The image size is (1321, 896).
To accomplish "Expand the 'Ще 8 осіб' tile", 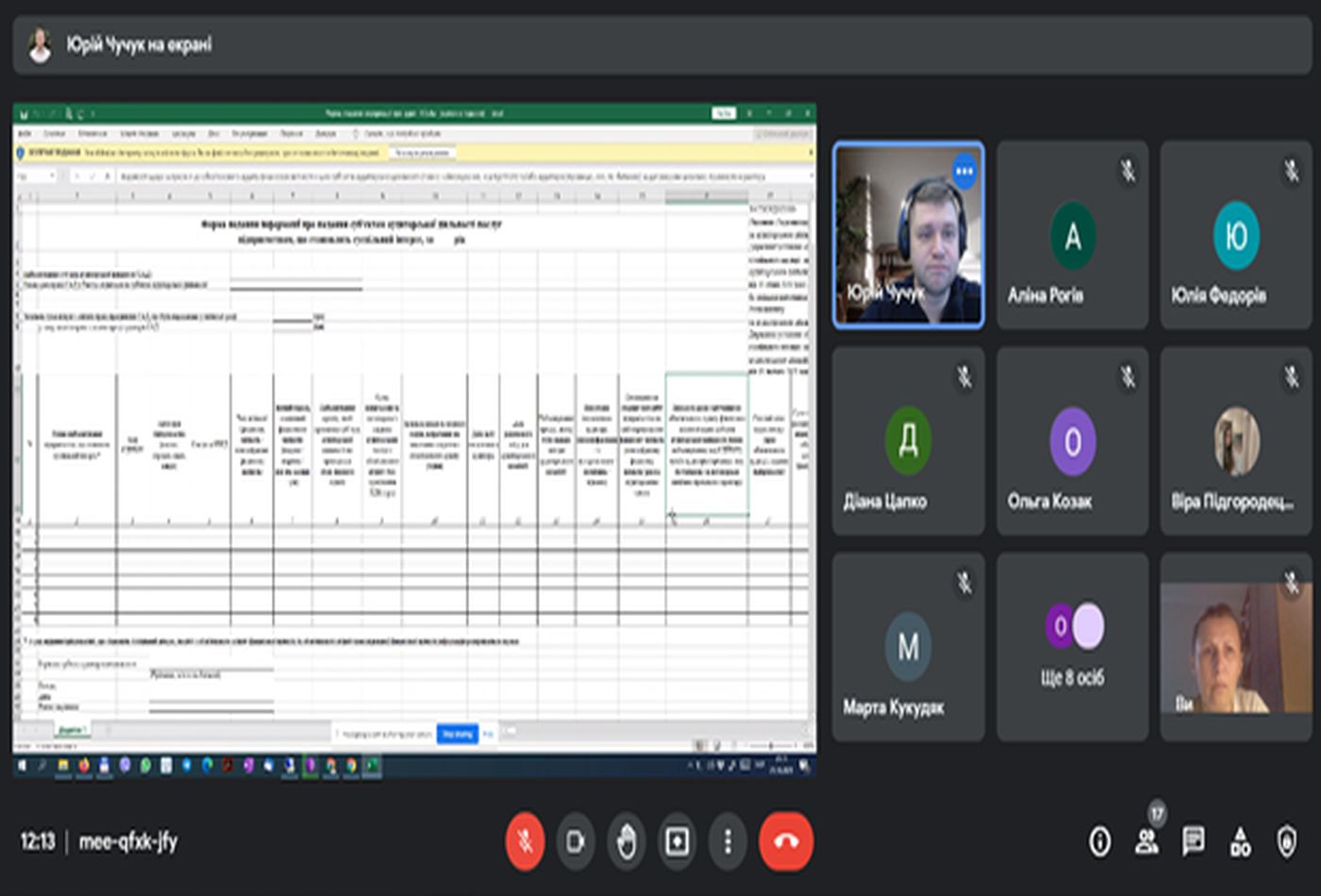I will coord(1072,646).
